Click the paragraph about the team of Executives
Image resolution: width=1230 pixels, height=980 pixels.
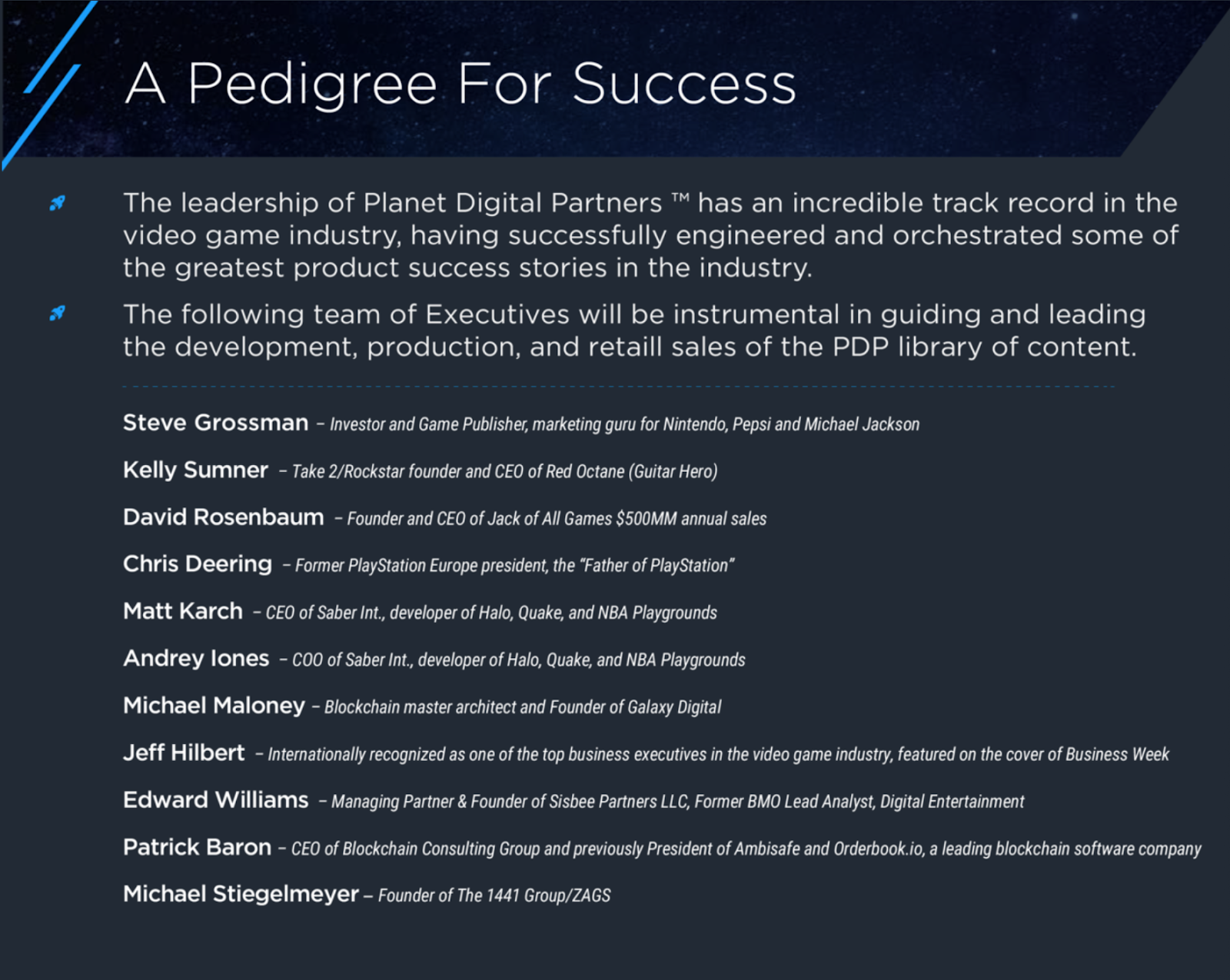pos(634,331)
